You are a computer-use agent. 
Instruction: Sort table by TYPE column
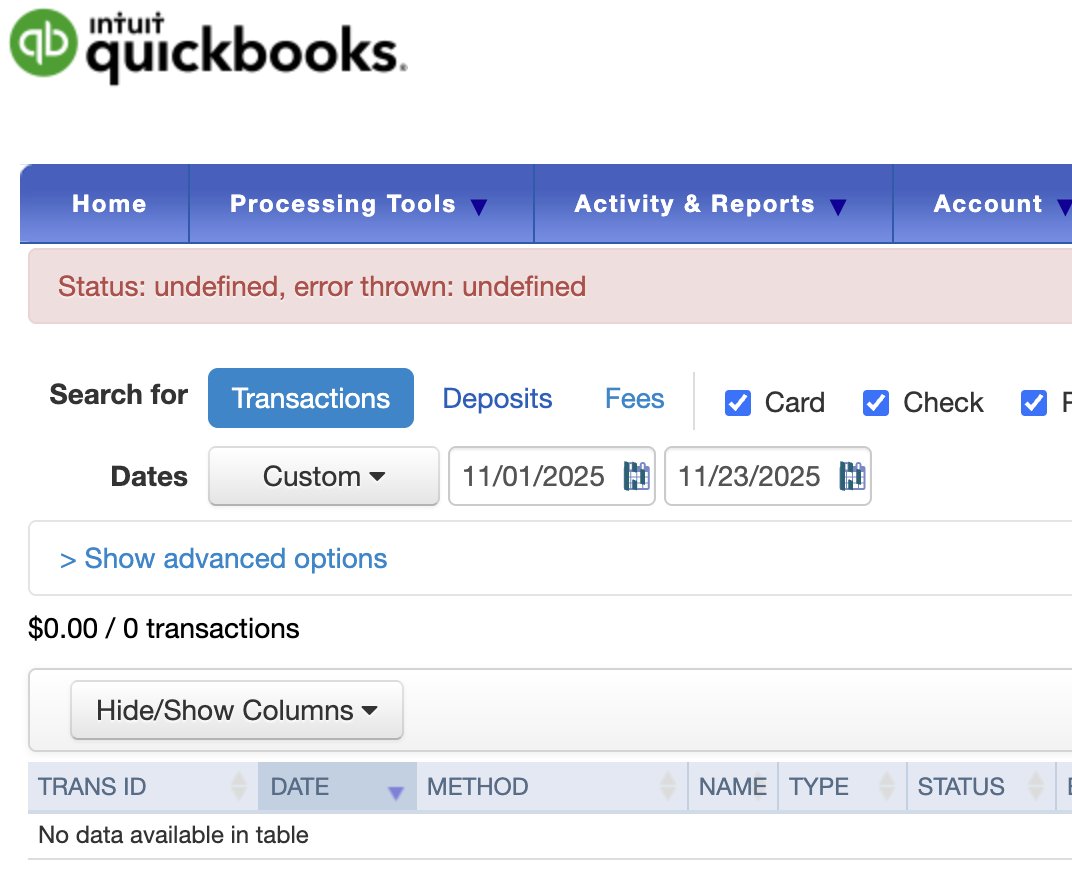(842, 786)
